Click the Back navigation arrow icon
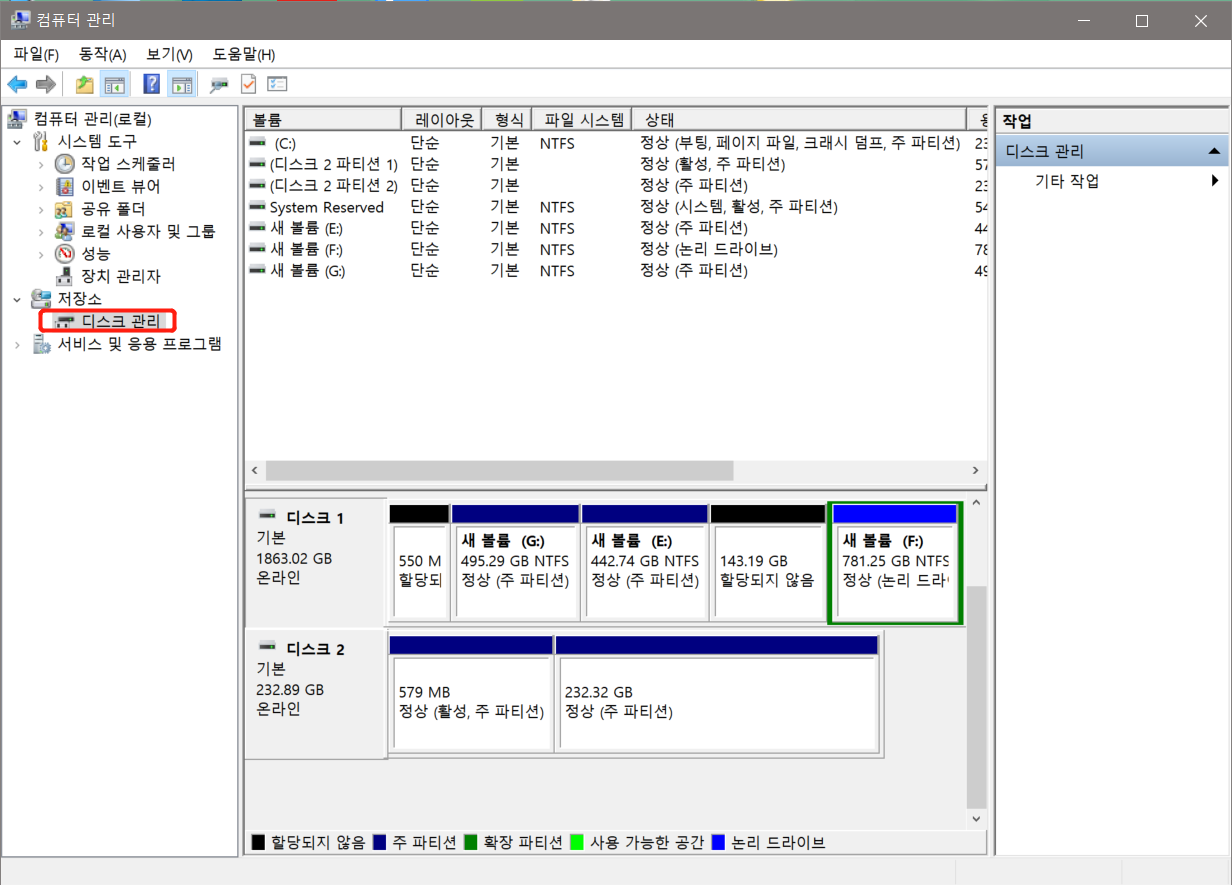 point(17,83)
